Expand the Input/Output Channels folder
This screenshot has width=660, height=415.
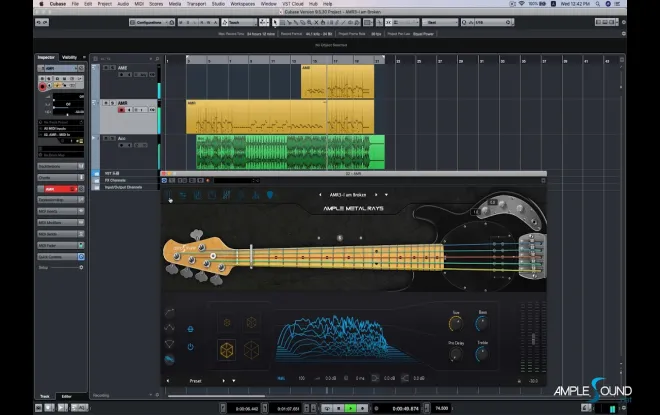click(x=96, y=187)
